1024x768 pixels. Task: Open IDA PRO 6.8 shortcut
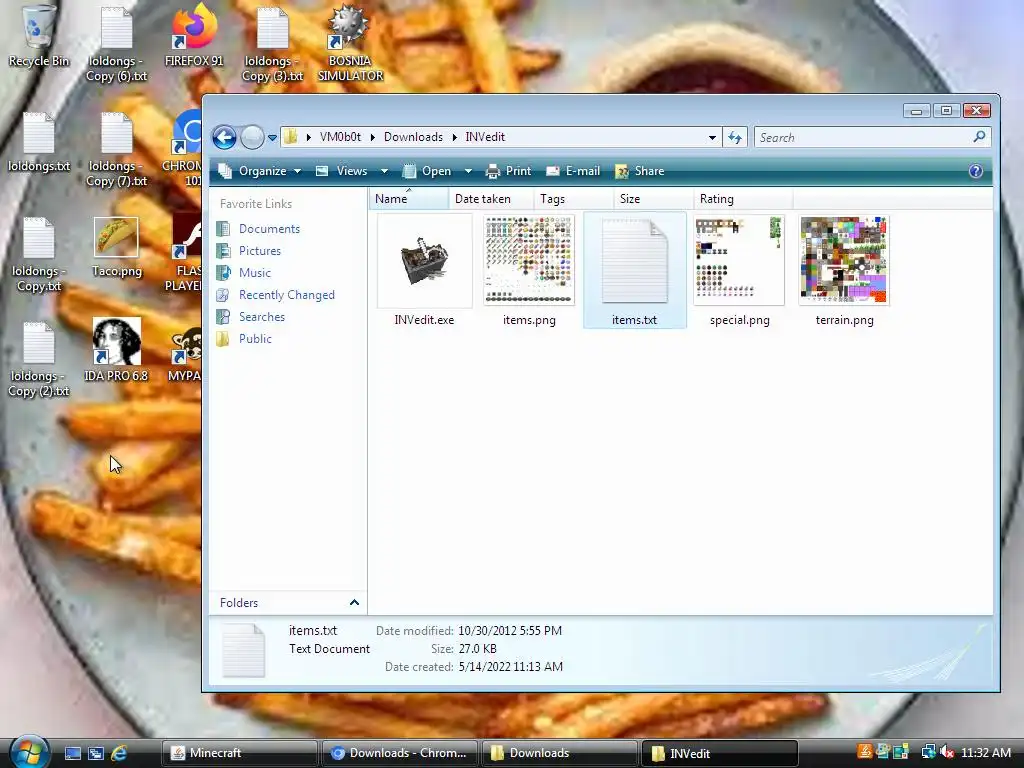[116, 349]
